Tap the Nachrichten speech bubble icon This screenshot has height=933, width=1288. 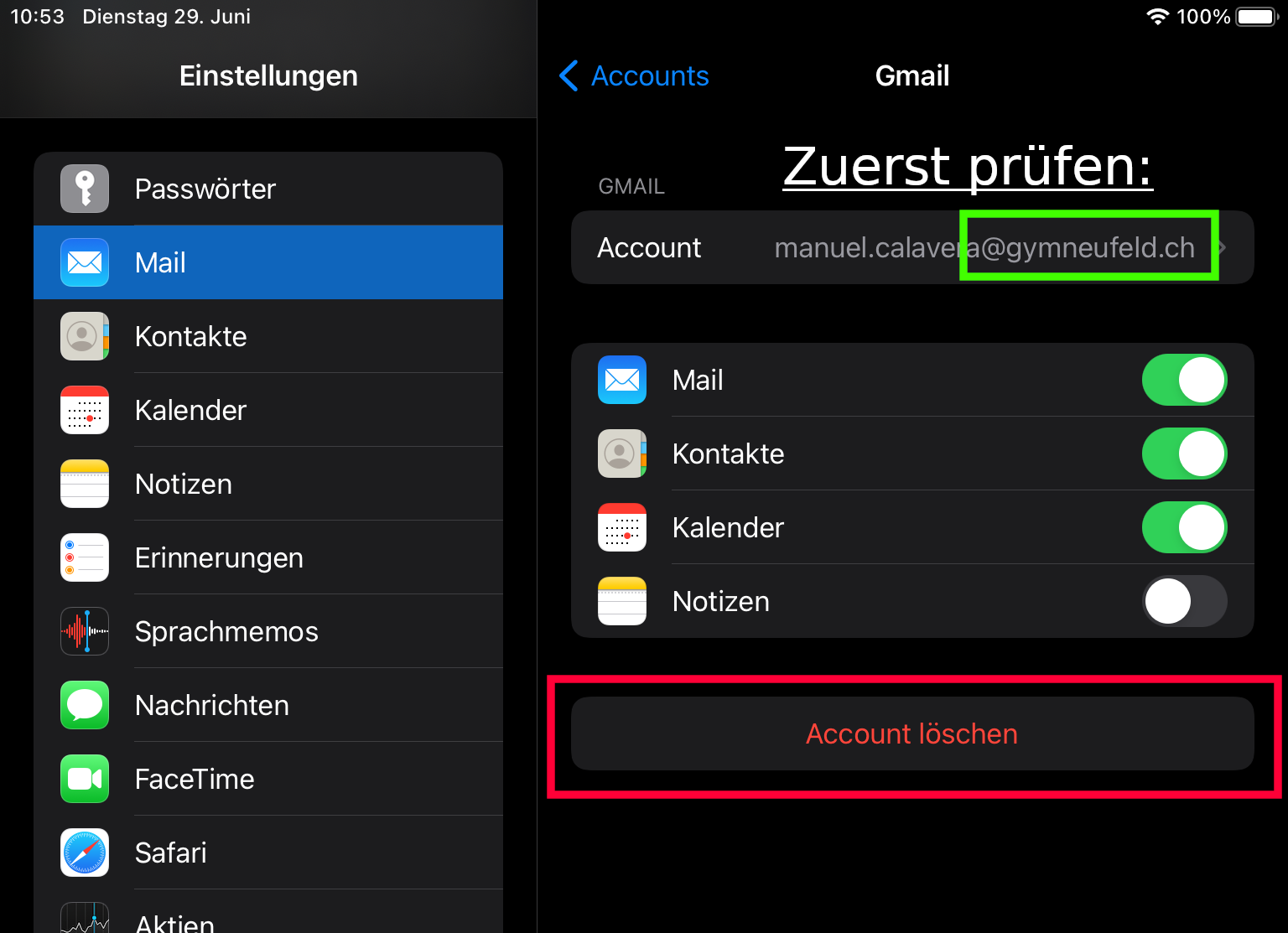click(85, 705)
